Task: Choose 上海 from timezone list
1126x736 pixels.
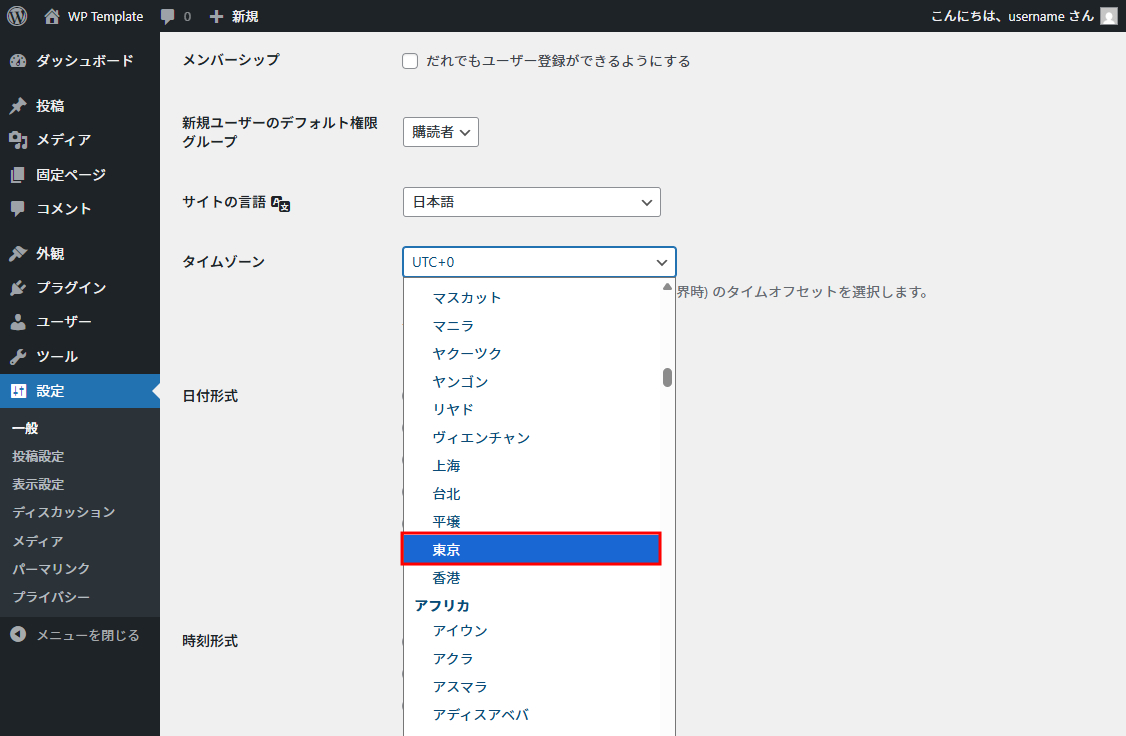Action: pos(531,465)
